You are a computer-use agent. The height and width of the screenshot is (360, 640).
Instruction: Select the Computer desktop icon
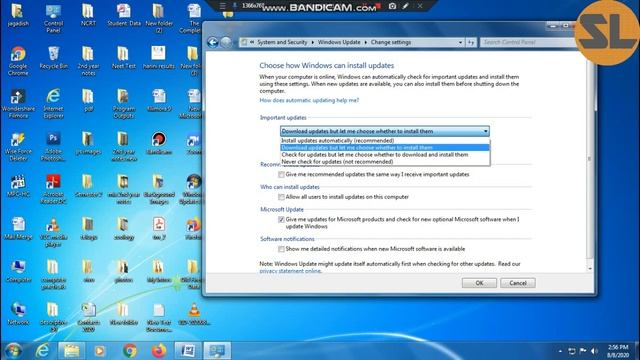click(x=18, y=272)
